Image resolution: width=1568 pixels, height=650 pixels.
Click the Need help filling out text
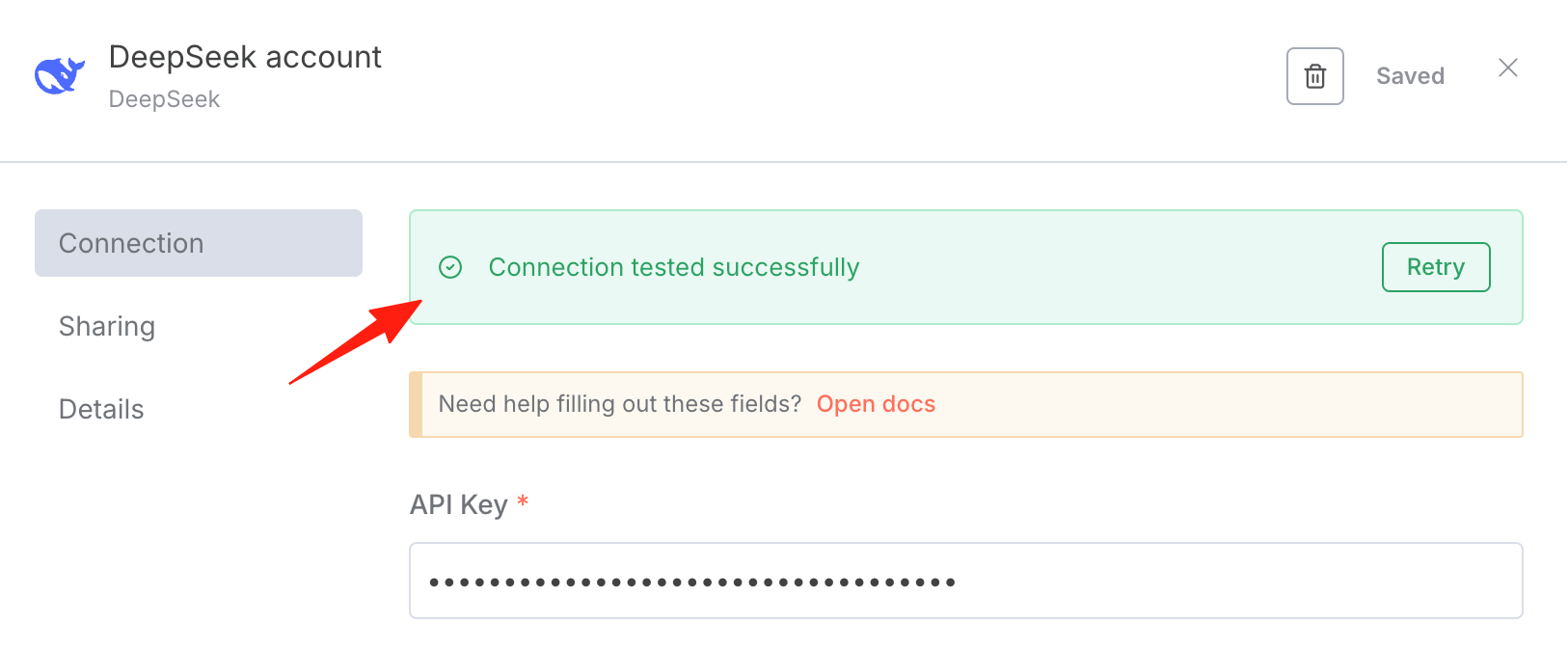pos(620,404)
